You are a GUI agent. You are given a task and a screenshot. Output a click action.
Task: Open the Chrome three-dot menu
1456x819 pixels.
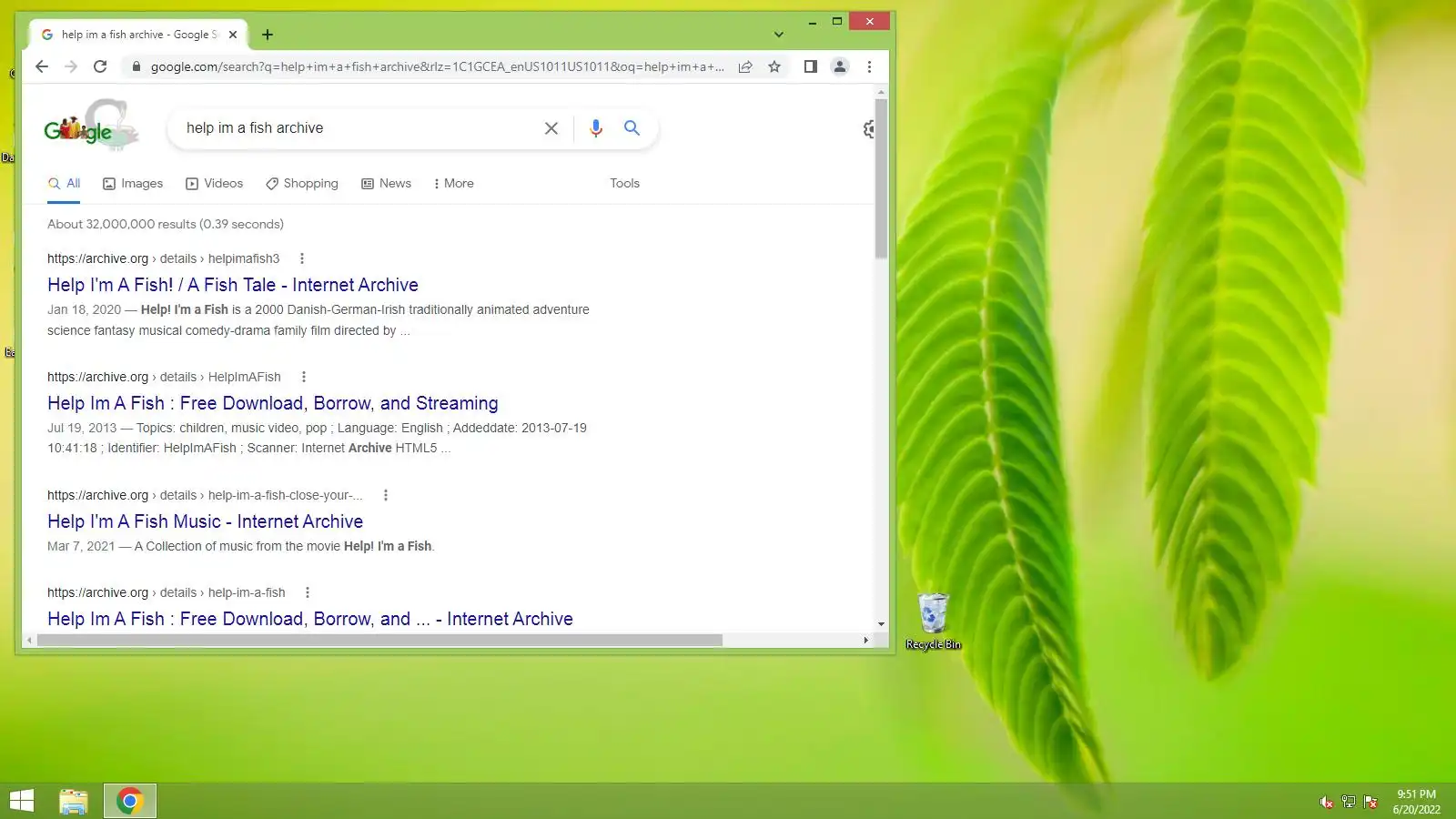pos(869,66)
